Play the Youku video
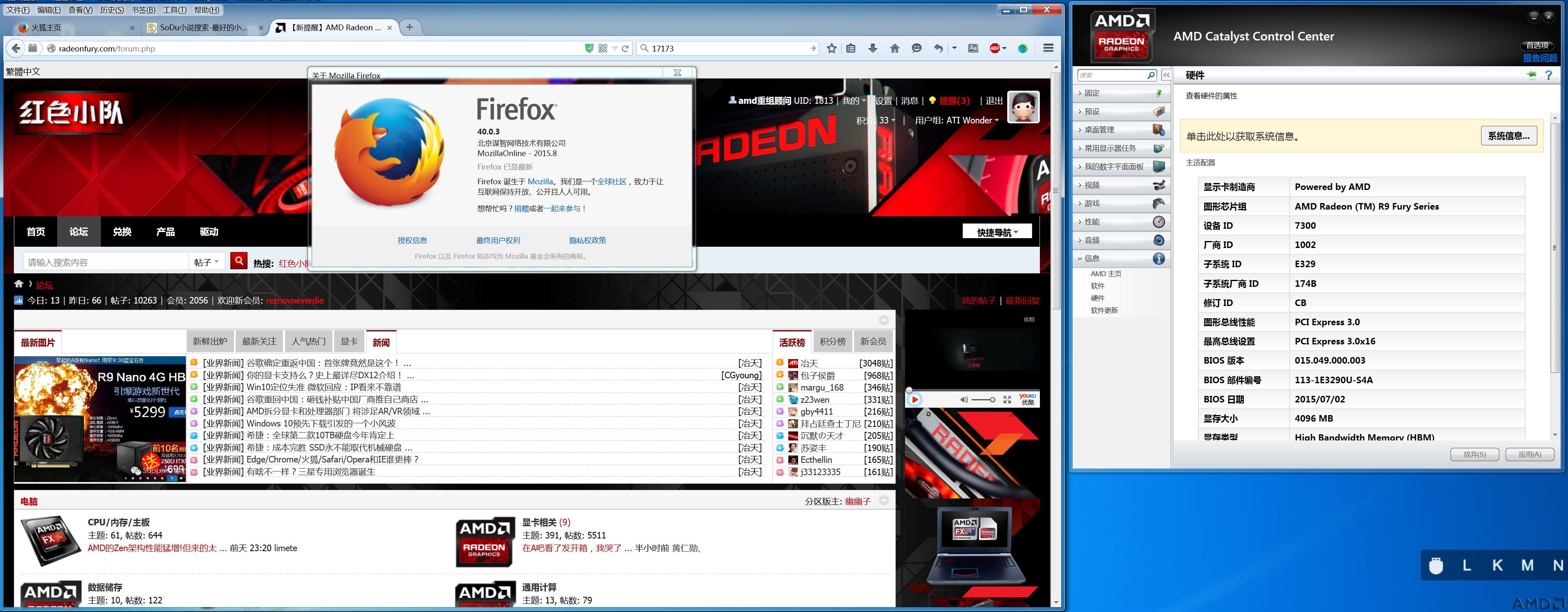The image size is (1568, 612). [914, 400]
